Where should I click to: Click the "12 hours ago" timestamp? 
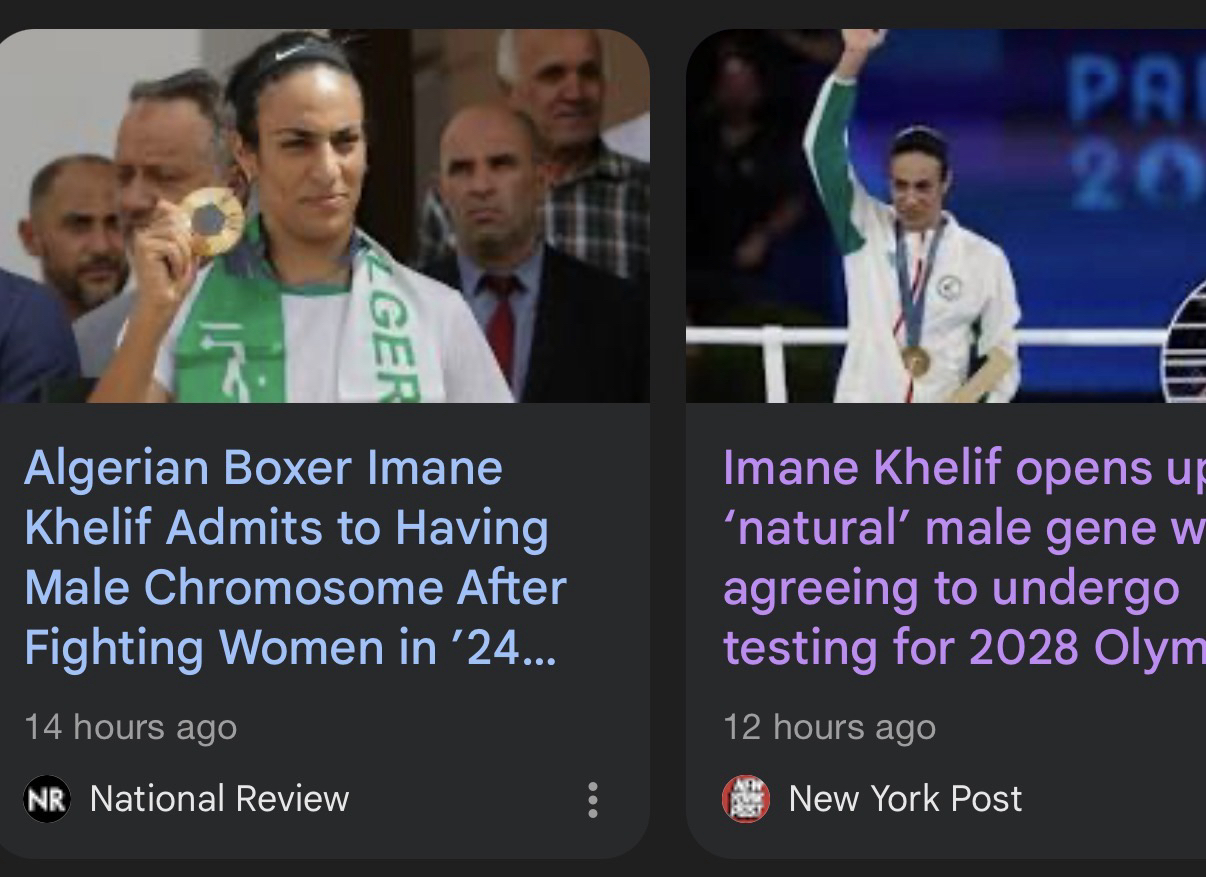[829, 727]
